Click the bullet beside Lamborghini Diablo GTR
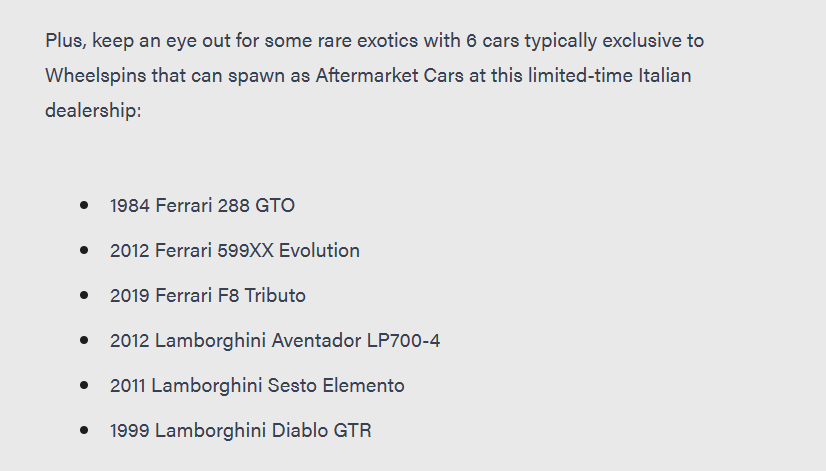Image resolution: width=826 pixels, height=471 pixels. pos(84,430)
